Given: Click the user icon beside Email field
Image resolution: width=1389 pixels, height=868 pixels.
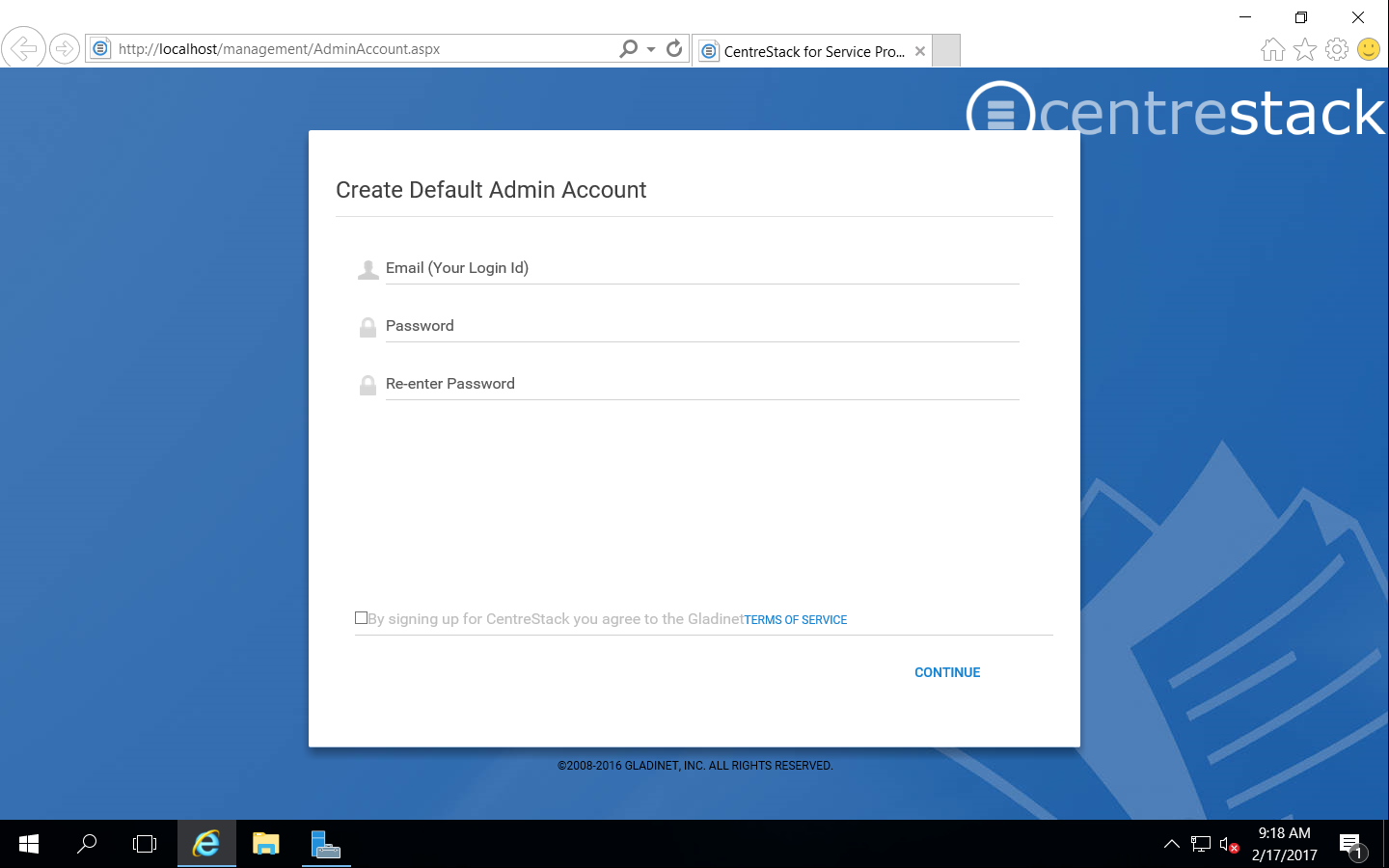Looking at the screenshot, I should 368,270.
